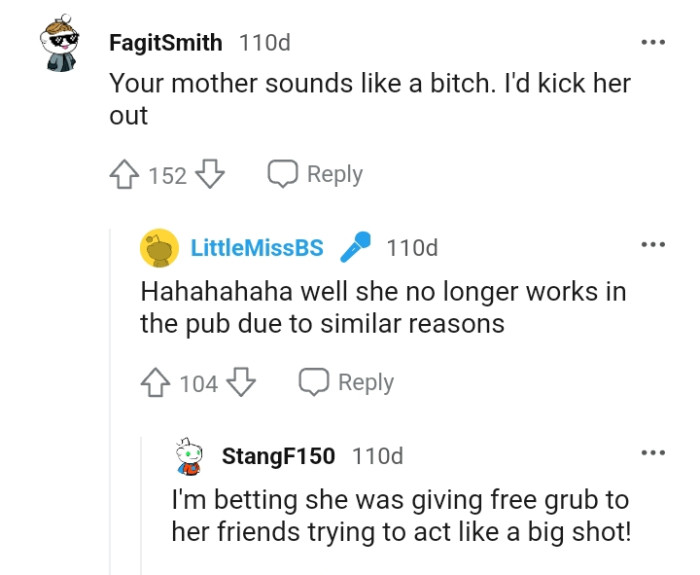Click the 110d timestamp on FagitSmith's comment
Viewport: 700px width, 575px height.
coord(265,43)
